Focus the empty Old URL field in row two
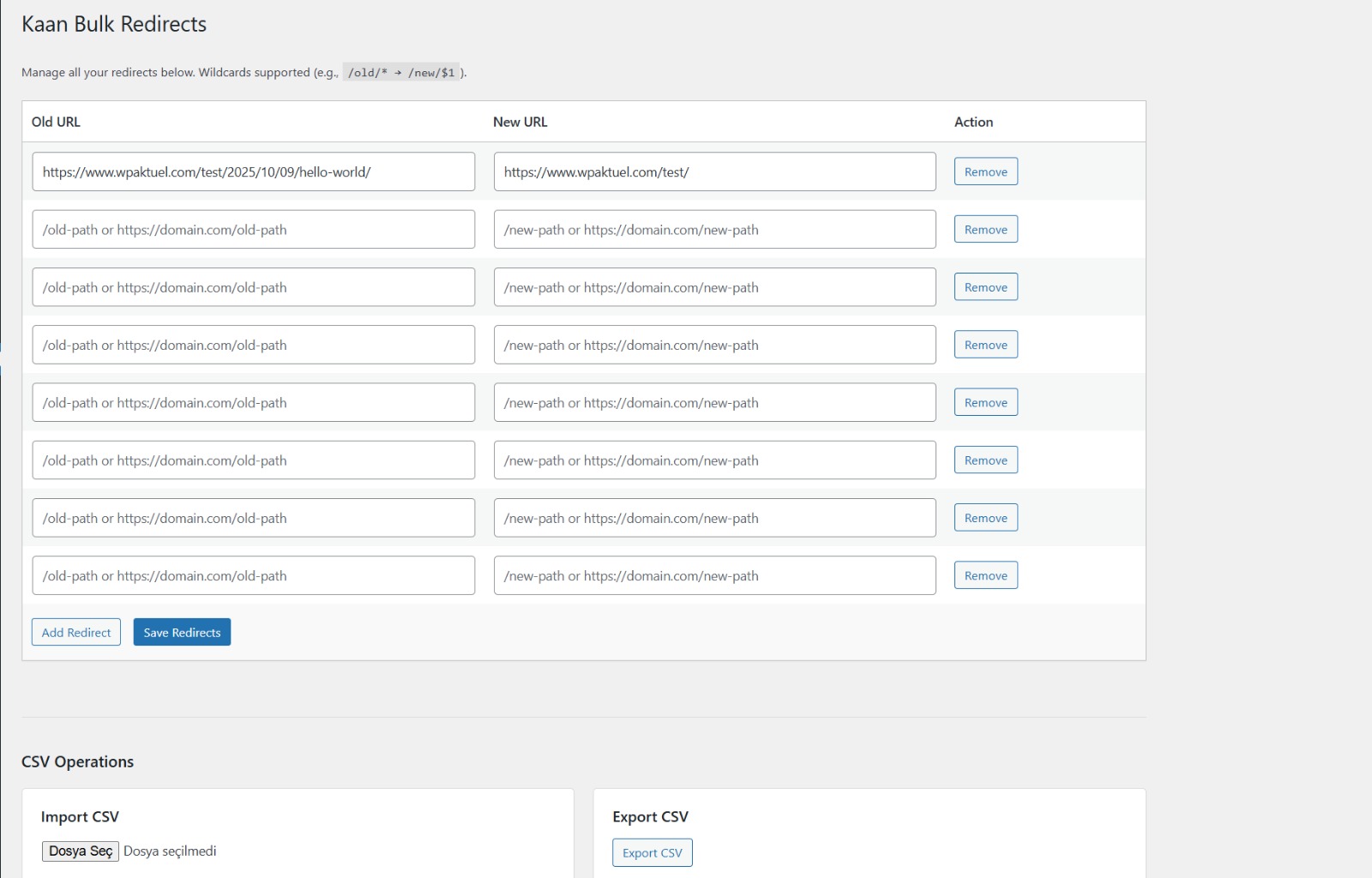1372x878 pixels. [253, 229]
